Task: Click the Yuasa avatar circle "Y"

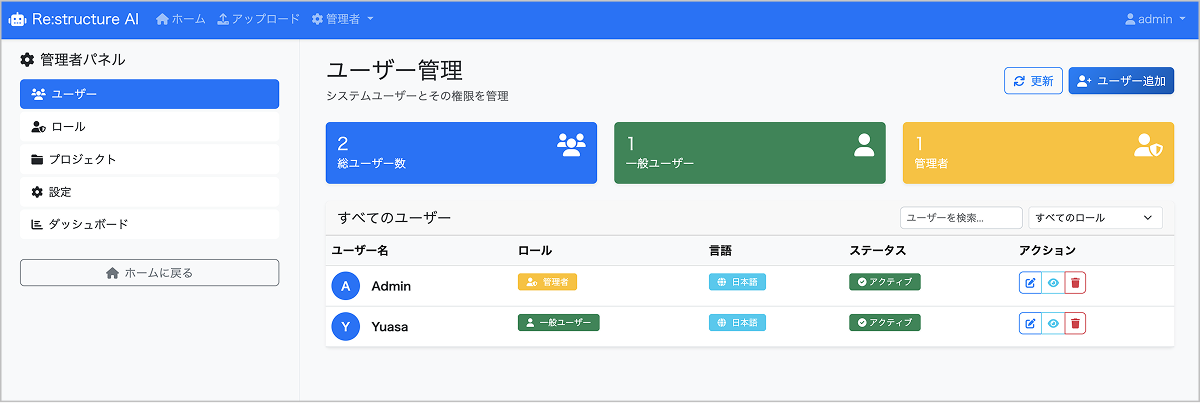Action: tap(345, 326)
